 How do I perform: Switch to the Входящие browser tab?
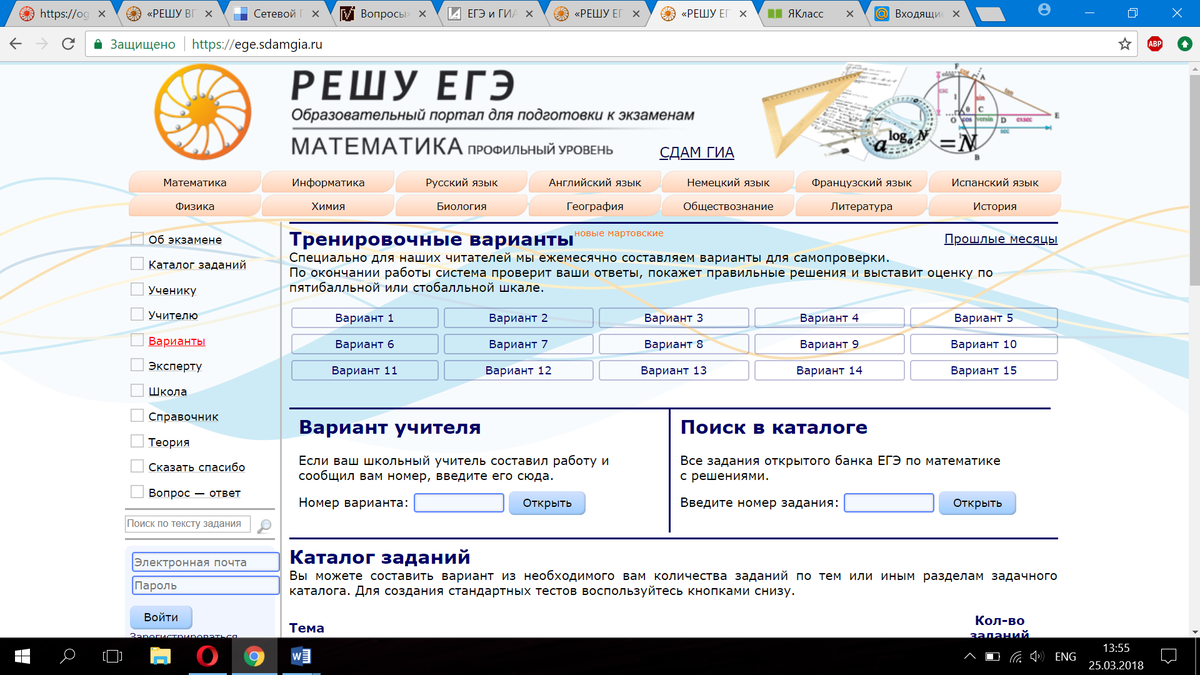918,15
